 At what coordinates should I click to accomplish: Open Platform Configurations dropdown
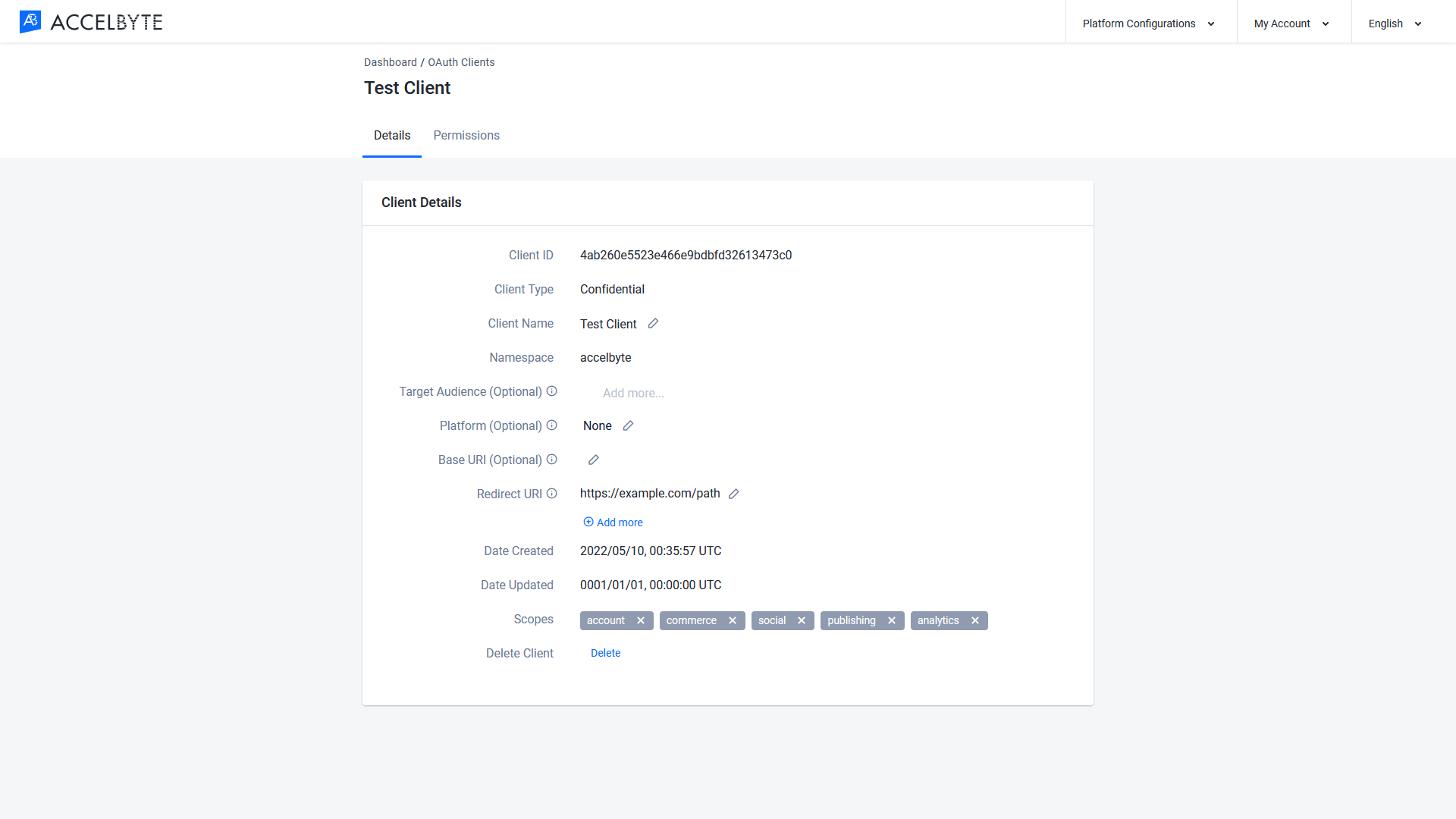[1150, 24]
